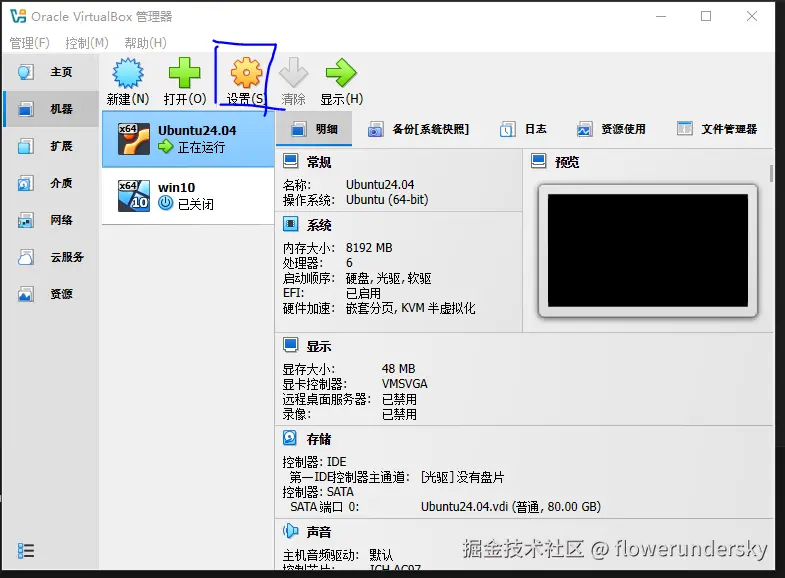Click the System (系统) section header
785x578 pixels.
coord(318,225)
